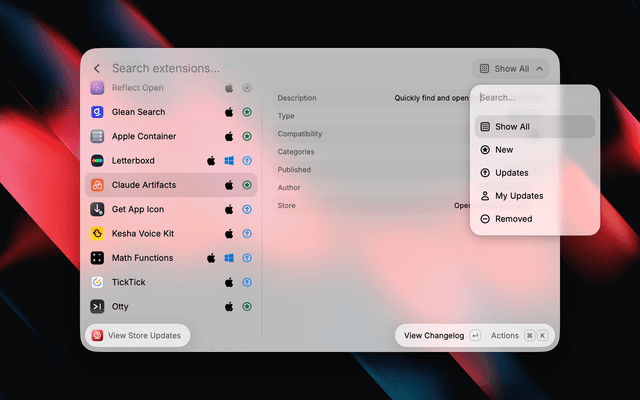The width and height of the screenshot is (640, 400).
Task: Select the TickTick extension row
Action: (x=171, y=282)
